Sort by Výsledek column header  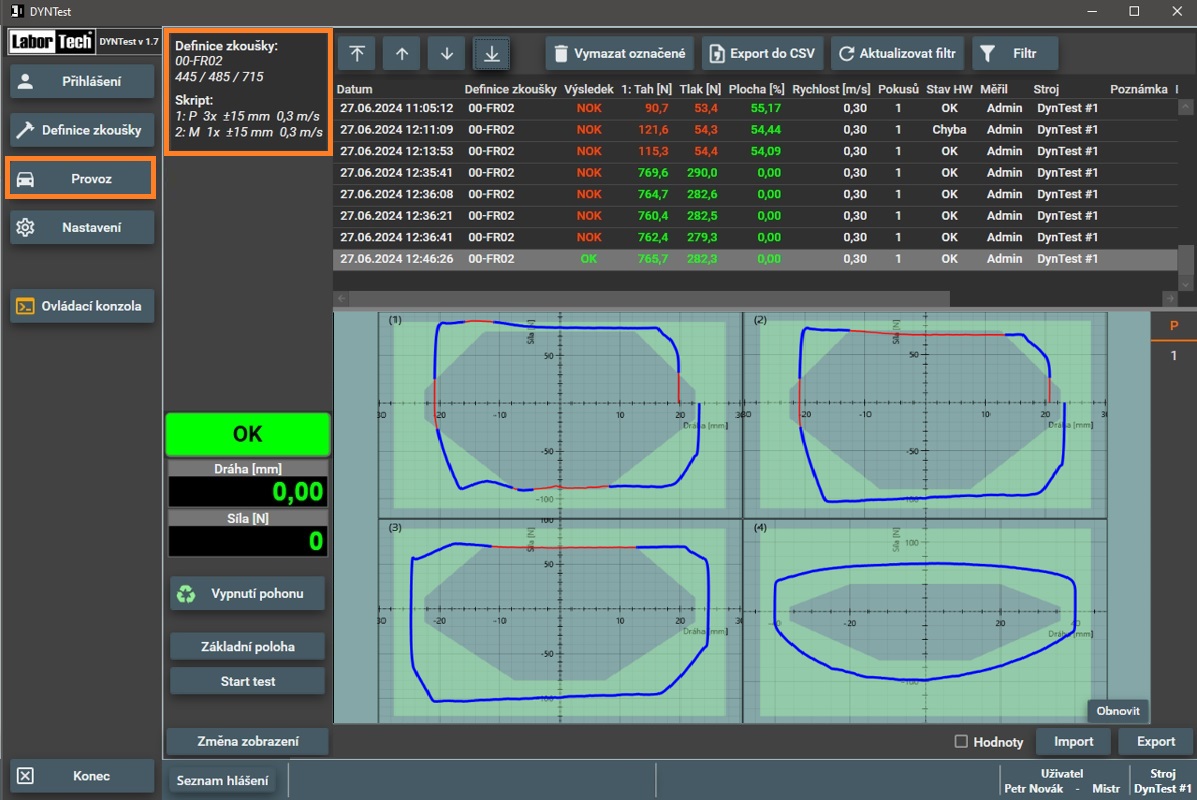click(589, 89)
